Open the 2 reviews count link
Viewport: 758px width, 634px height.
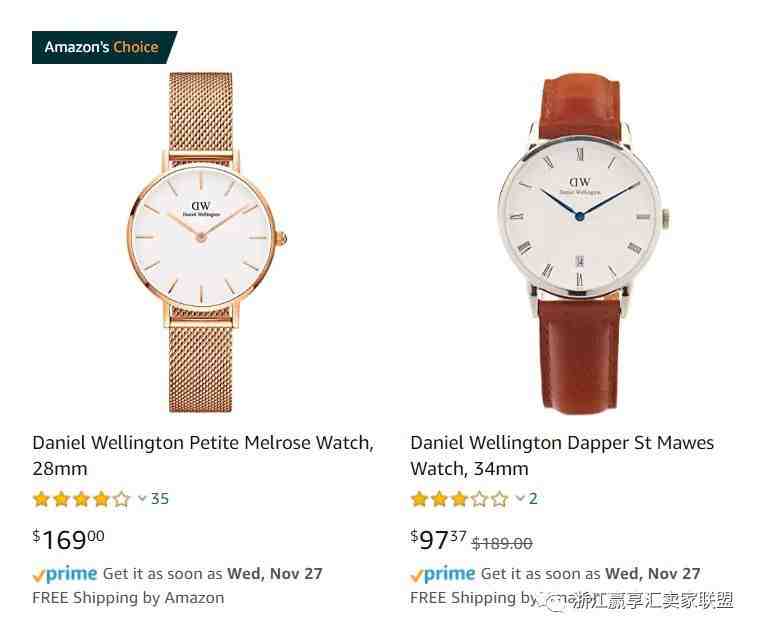(533, 499)
